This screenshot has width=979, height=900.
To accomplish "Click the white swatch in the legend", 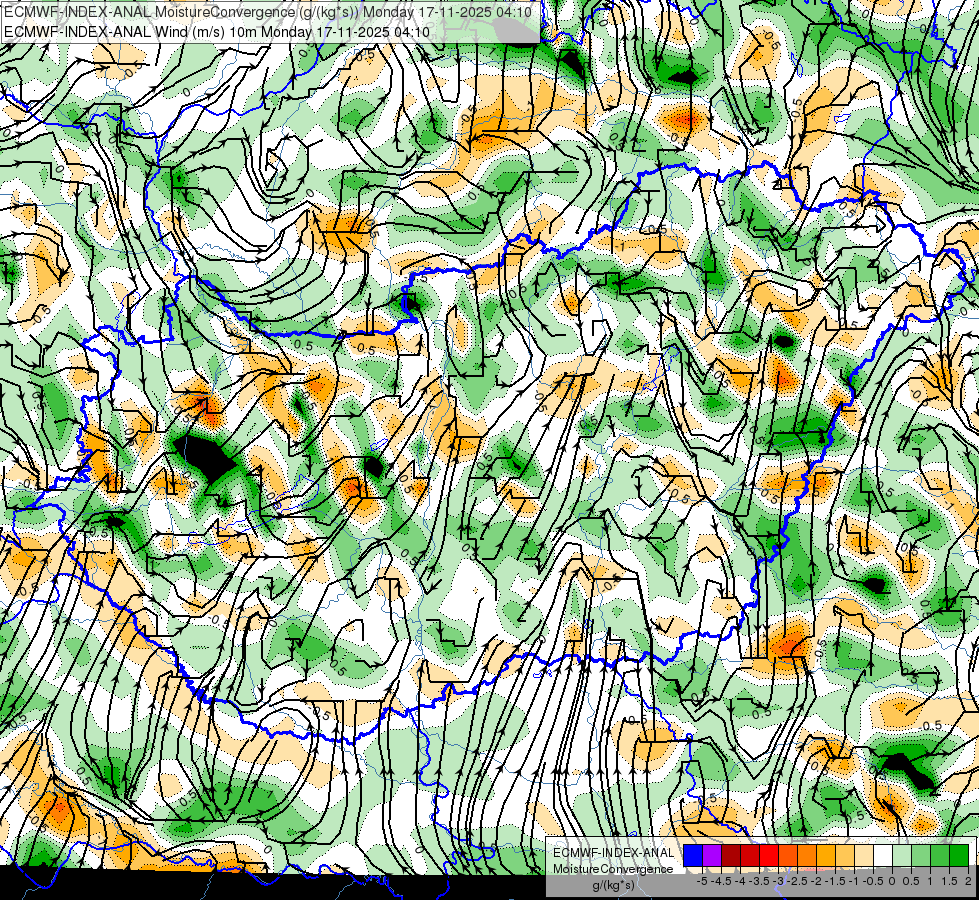I will pyautogui.click(x=883, y=856).
